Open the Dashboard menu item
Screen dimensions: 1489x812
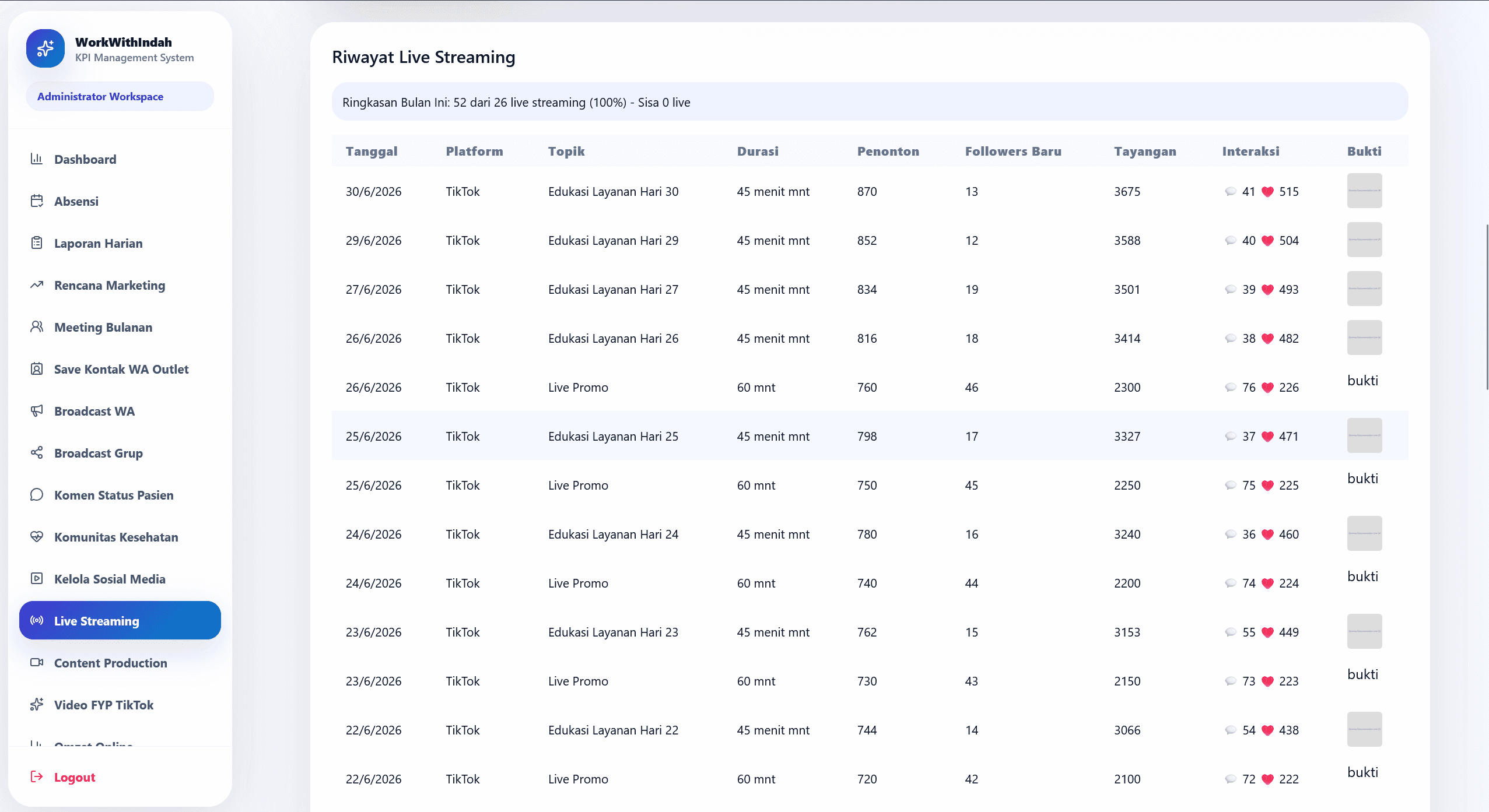tap(120, 159)
